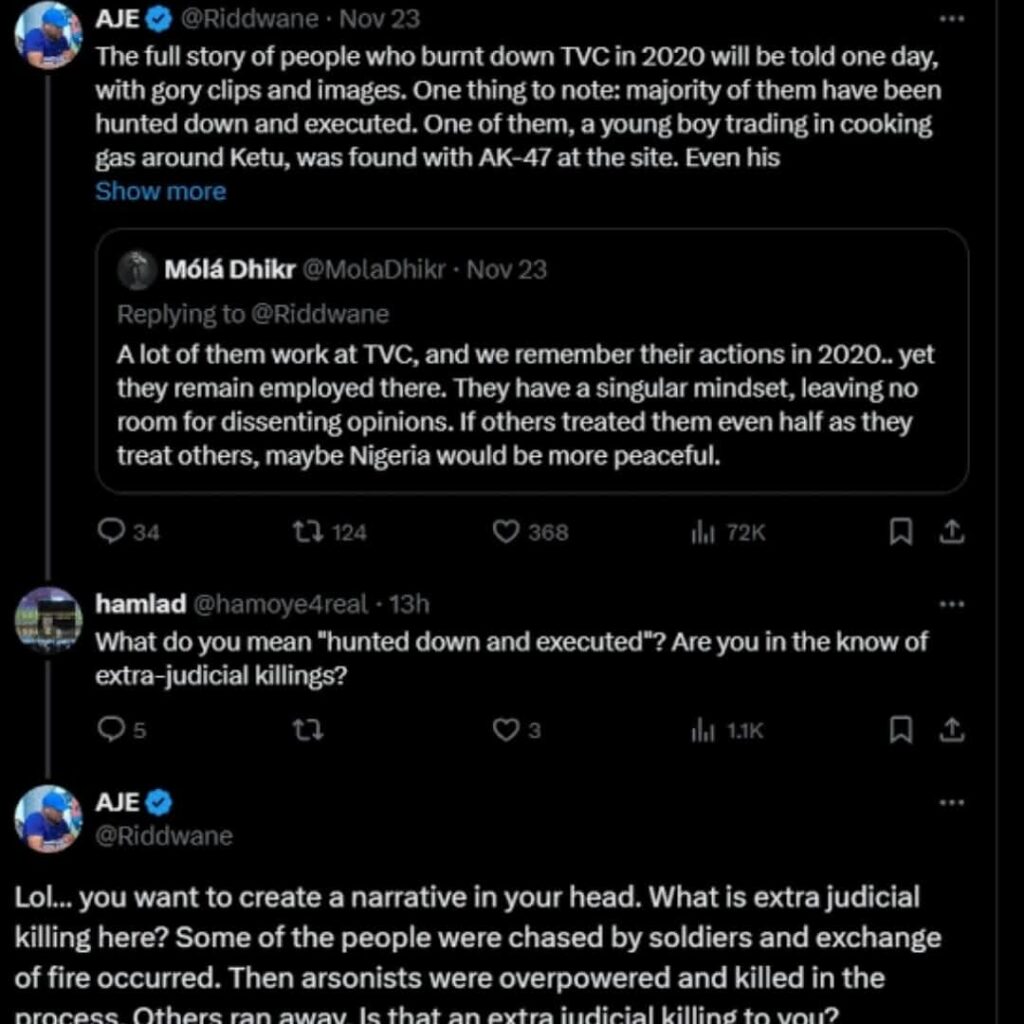Open more options on AJE's reply tweet
Screen dimensions: 1024x1024
pyautogui.click(x=953, y=802)
